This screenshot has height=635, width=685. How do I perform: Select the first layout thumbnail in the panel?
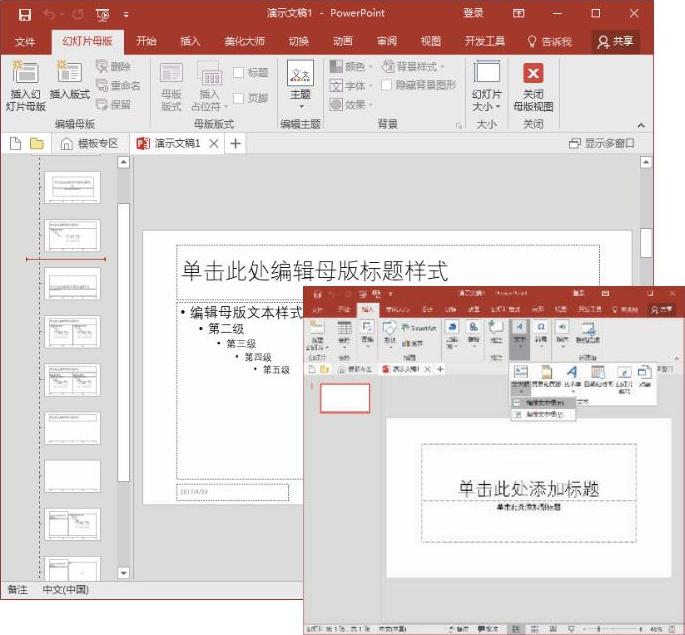click(72, 187)
